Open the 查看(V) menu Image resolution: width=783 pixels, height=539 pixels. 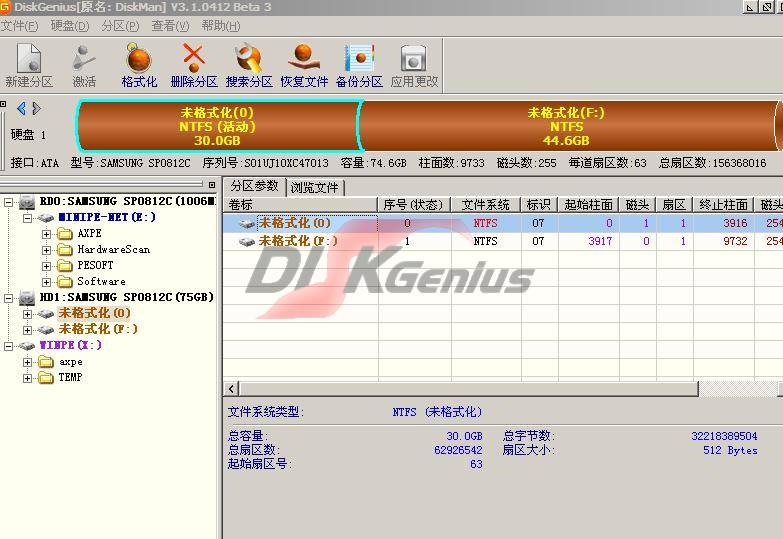coord(170,25)
